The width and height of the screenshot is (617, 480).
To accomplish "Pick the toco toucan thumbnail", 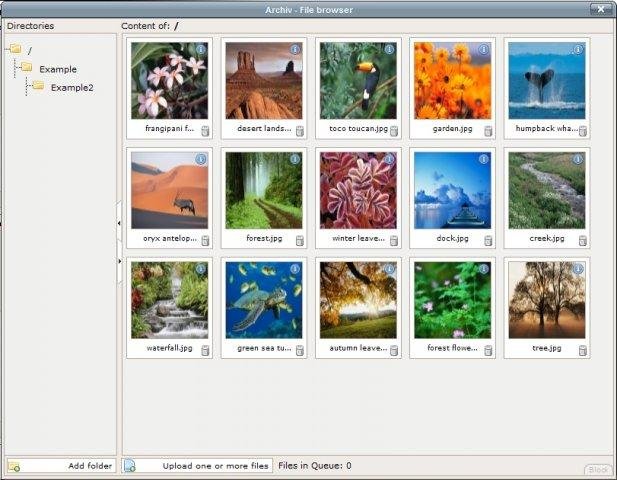I will coord(358,81).
